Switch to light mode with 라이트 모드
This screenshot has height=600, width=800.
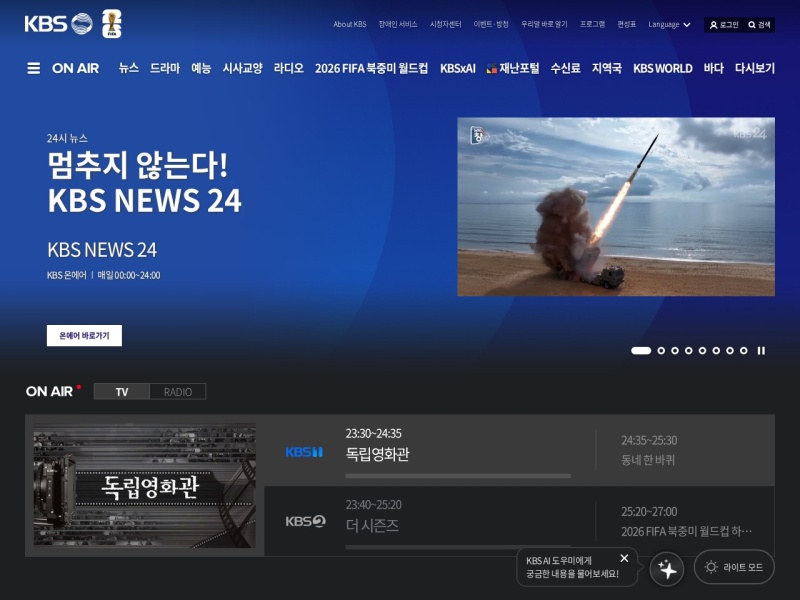pos(734,567)
